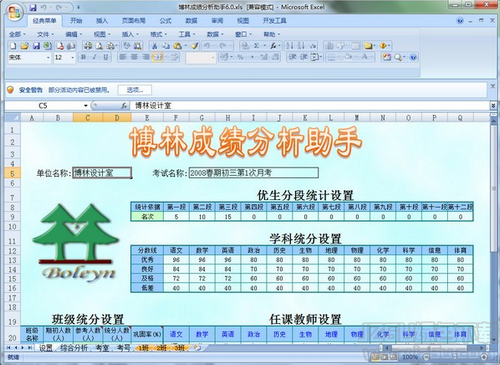The height and width of the screenshot is (365, 500).
Task: Click the Office button orb
Action: [x=14, y=13]
